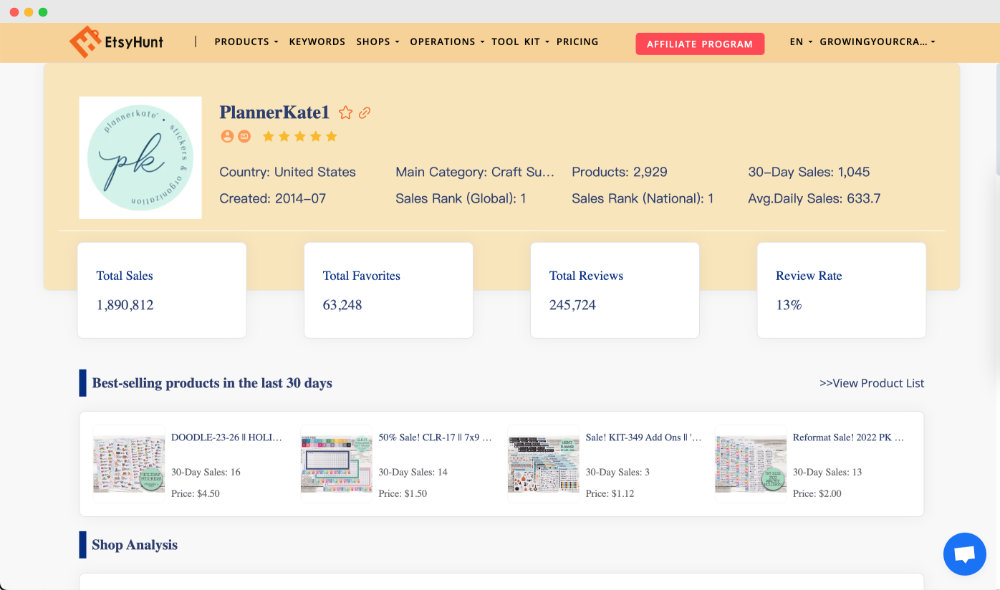Click the orange person badge icon

[227, 136]
